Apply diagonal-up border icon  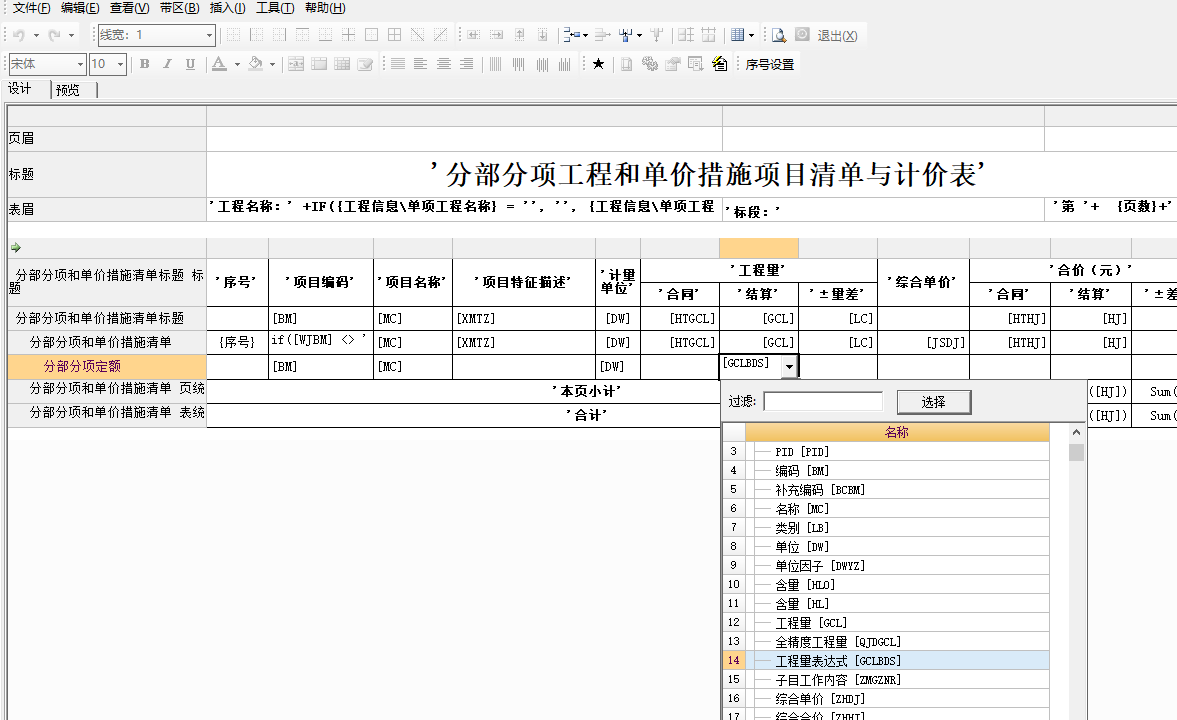(441, 35)
